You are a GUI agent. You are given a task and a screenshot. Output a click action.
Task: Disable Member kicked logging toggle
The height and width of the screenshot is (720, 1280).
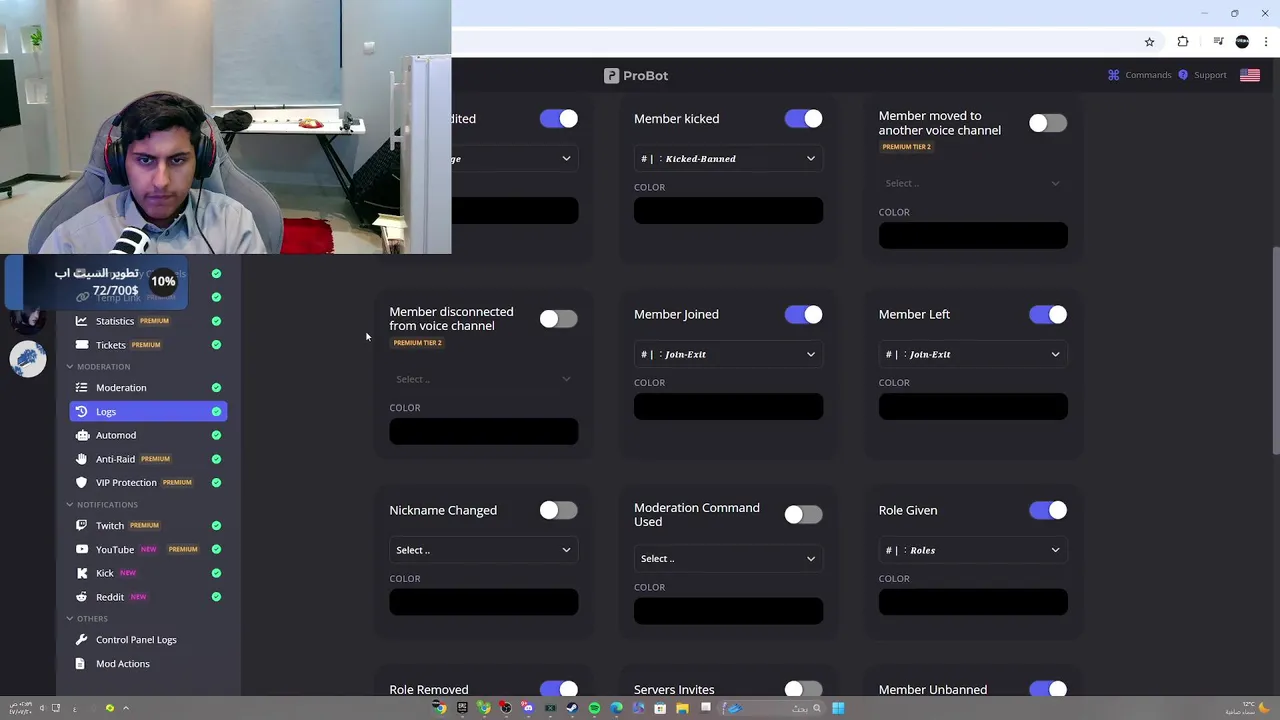click(803, 119)
